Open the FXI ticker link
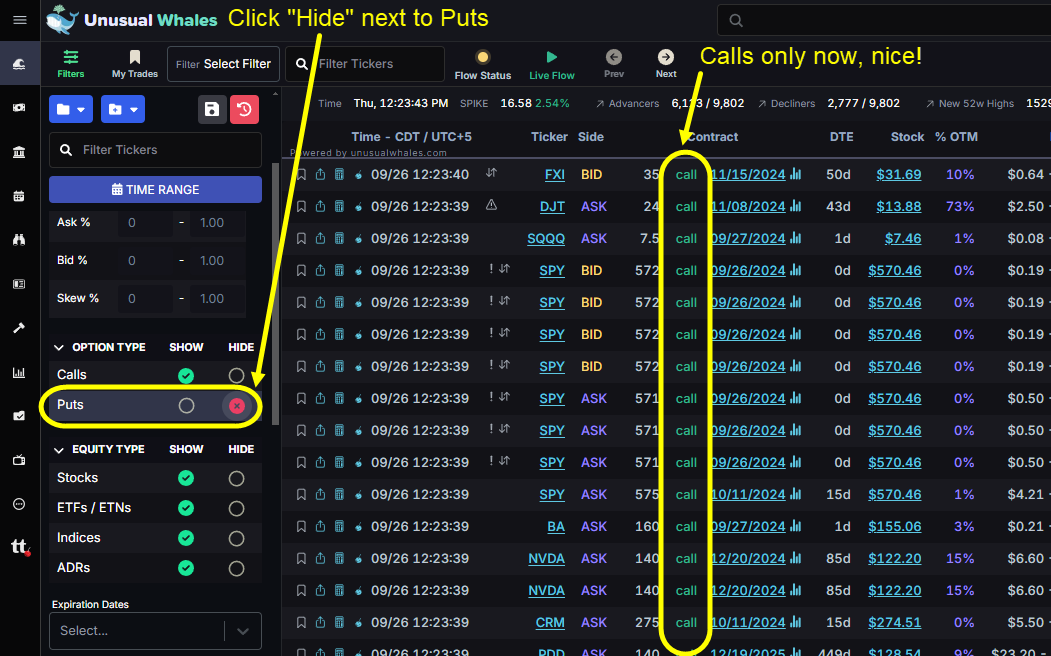1051x656 pixels. [555, 175]
